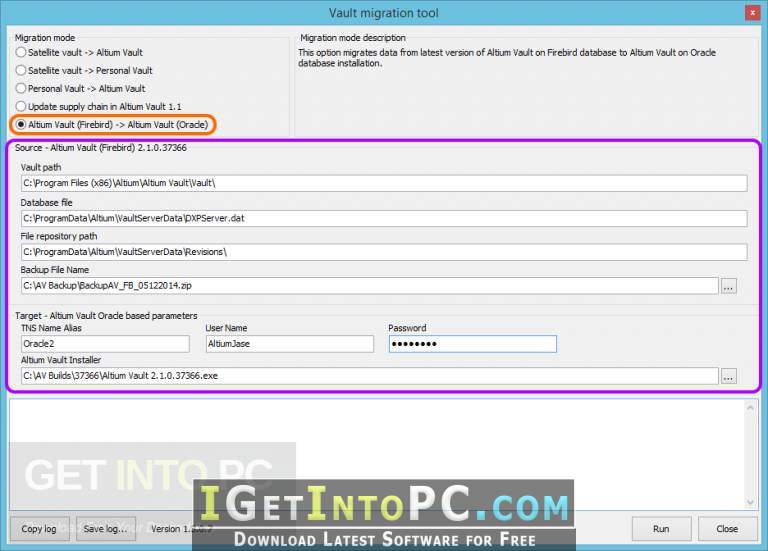The image size is (768, 551).
Task: Click the Target - Altium Vault Oracle based parameters label
Action: [106, 316]
